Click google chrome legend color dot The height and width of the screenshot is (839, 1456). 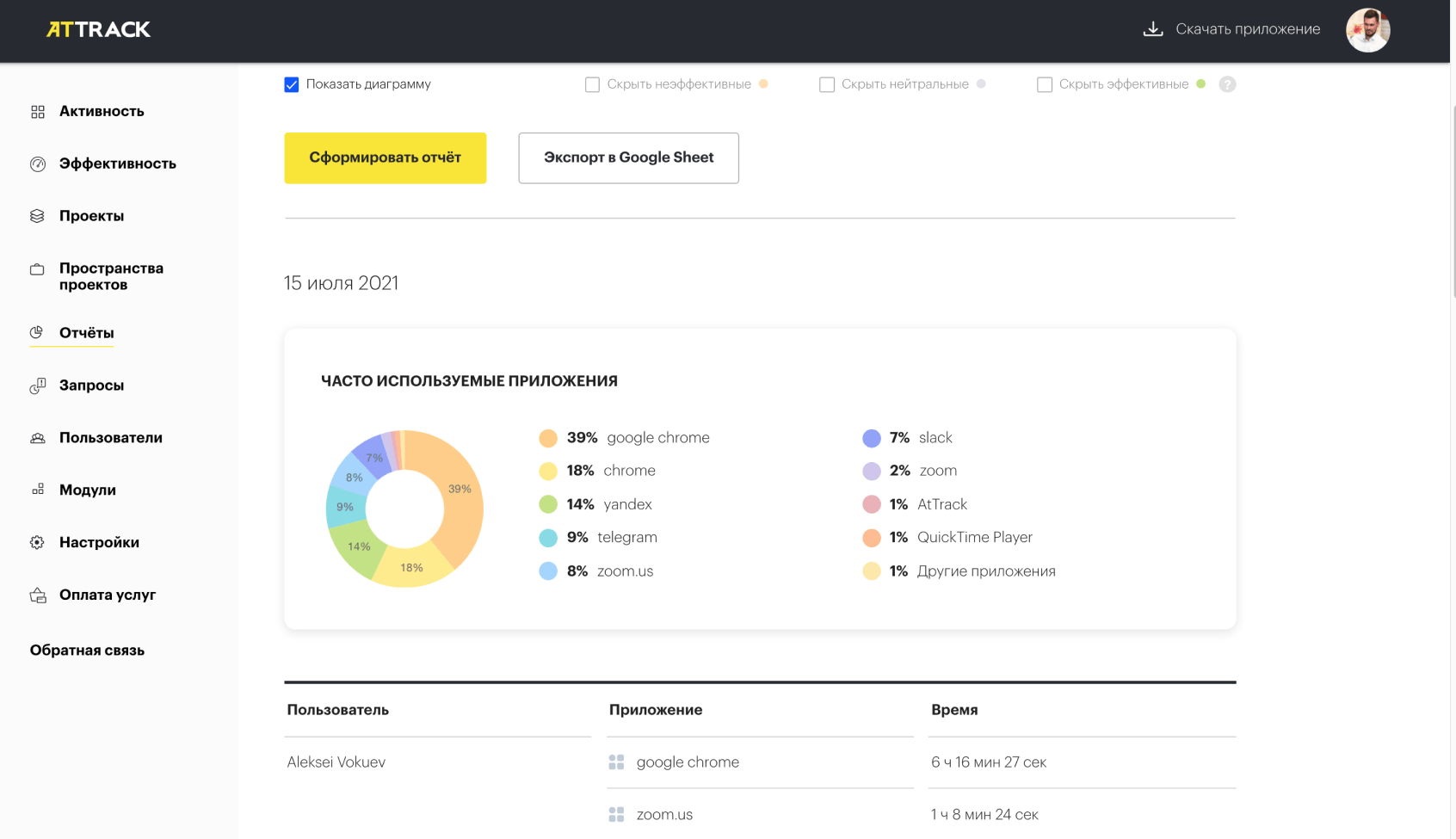(x=548, y=439)
